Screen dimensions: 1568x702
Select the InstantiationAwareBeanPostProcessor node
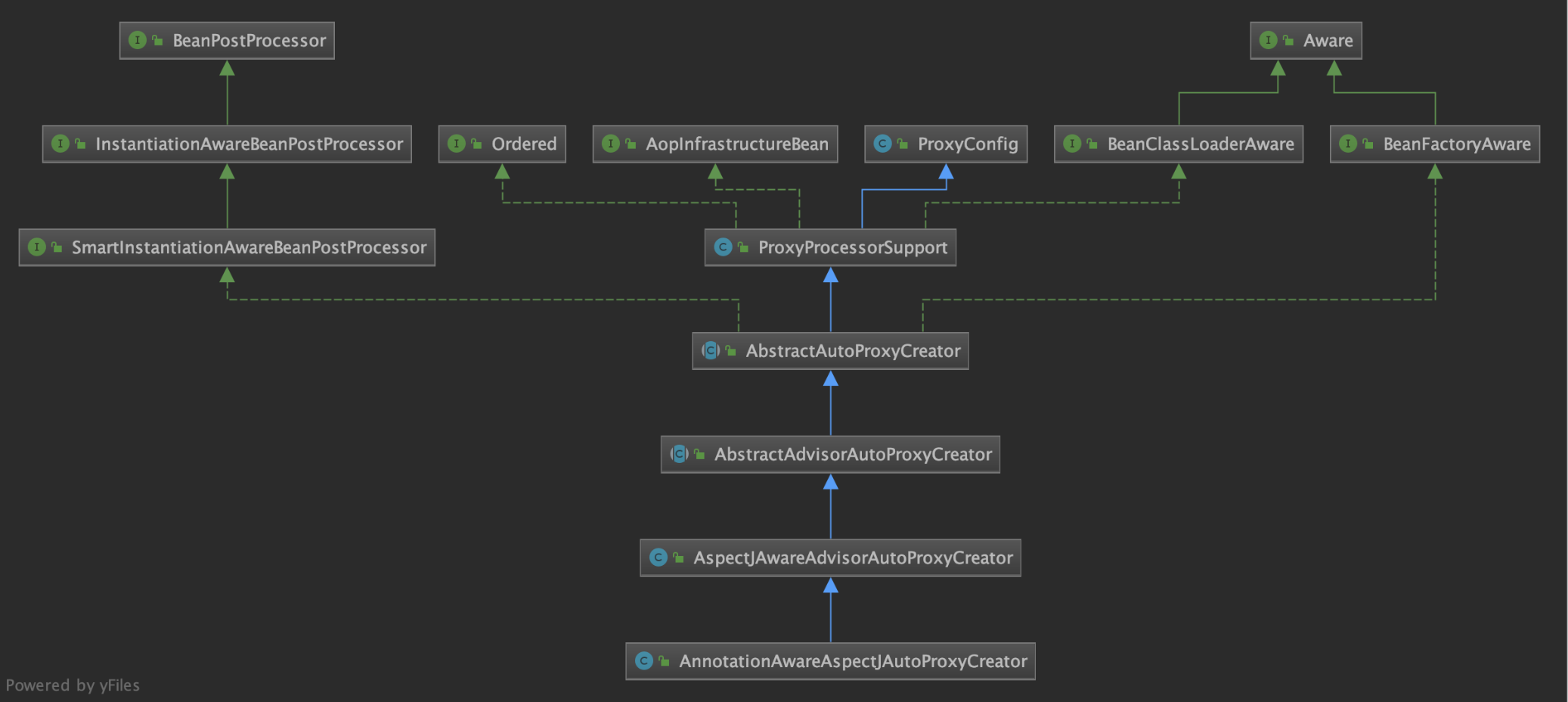[x=249, y=144]
